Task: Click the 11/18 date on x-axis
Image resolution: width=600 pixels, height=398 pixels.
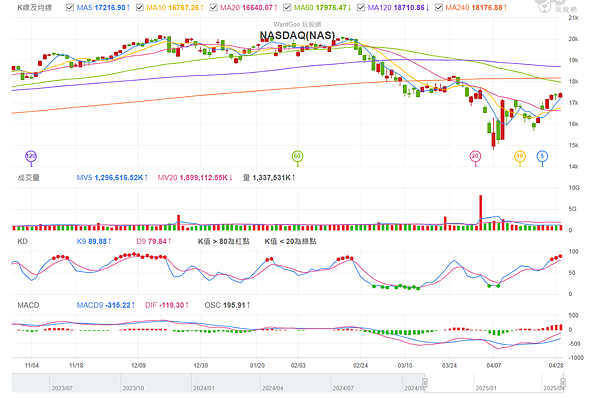Action: click(x=76, y=365)
